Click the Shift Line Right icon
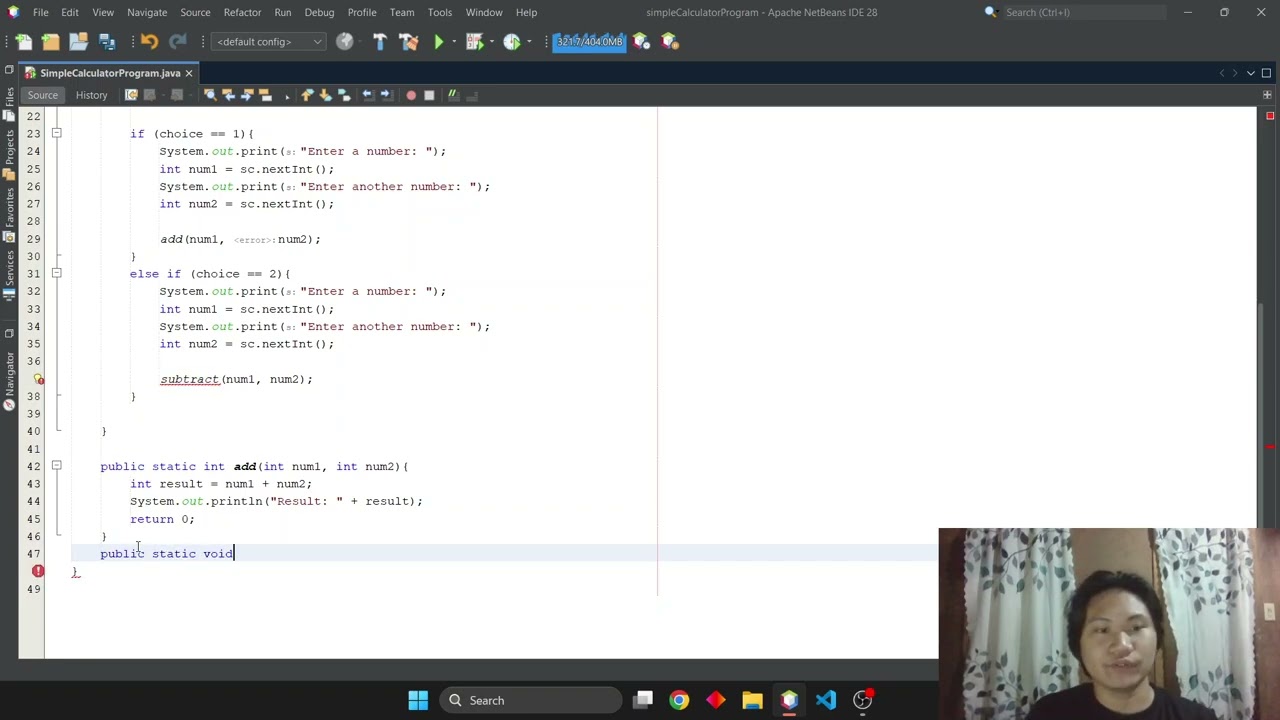The height and width of the screenshot is (720, 1280). tap(385, 95)
